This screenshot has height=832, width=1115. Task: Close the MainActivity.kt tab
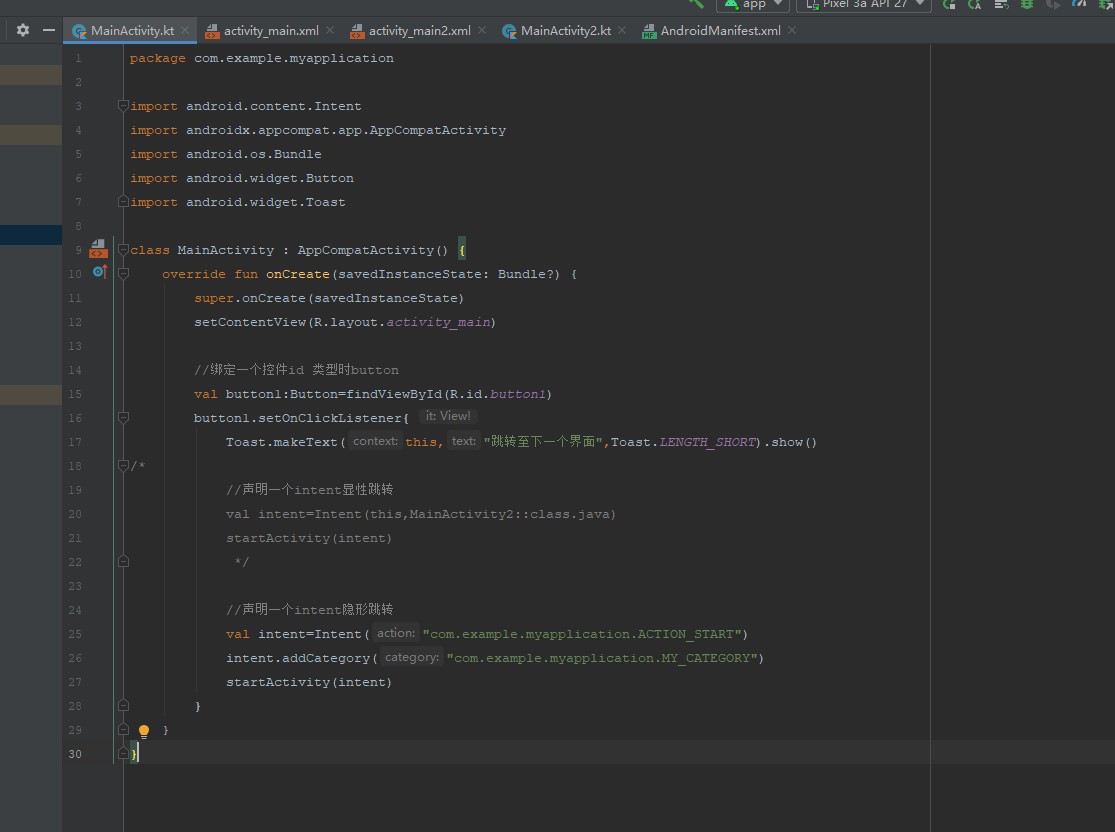186,31
